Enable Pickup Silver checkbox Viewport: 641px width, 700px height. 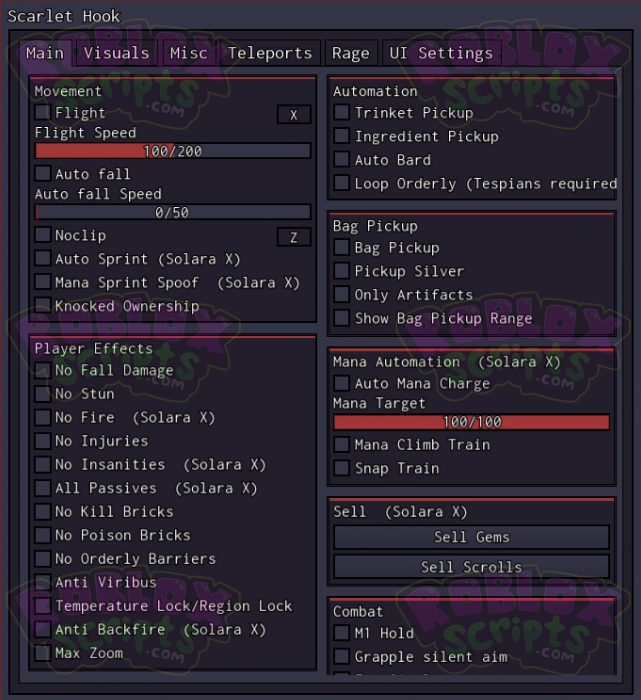pyautogui.click(x=342, y=271)
